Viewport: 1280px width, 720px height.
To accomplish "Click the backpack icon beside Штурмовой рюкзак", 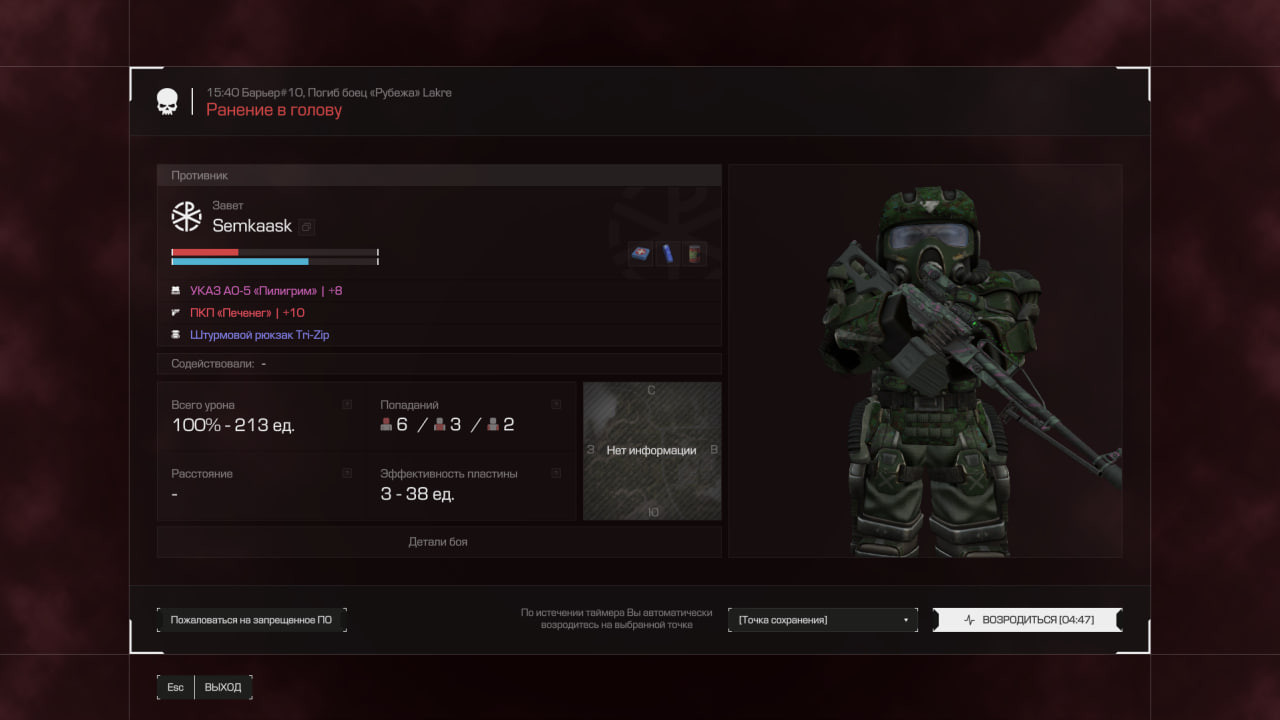I will [x=176, y=335].
